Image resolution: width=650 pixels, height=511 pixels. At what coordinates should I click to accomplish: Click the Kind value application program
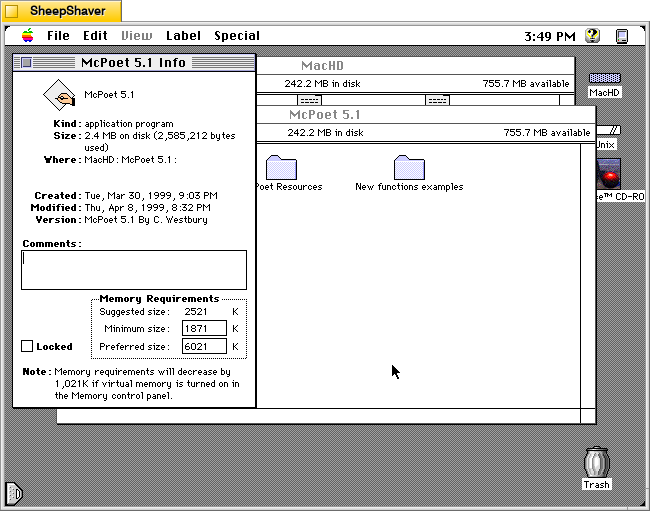click(x=129, y=124)
